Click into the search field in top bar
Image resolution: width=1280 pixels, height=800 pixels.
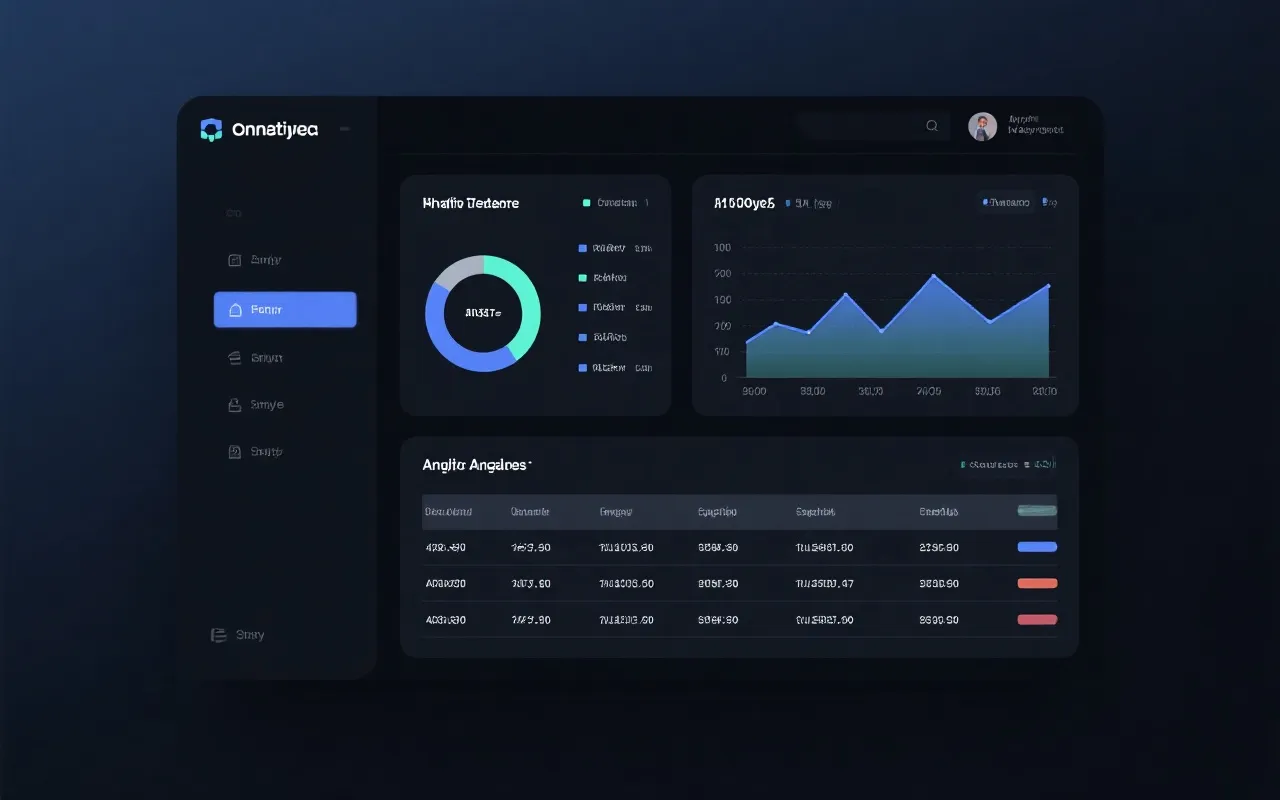860,126
